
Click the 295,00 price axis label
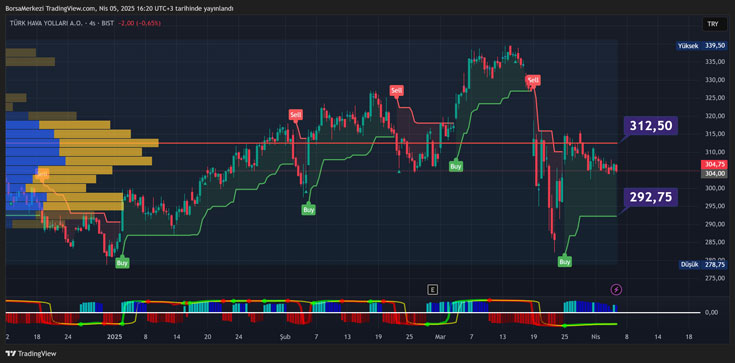click(715, 206)
